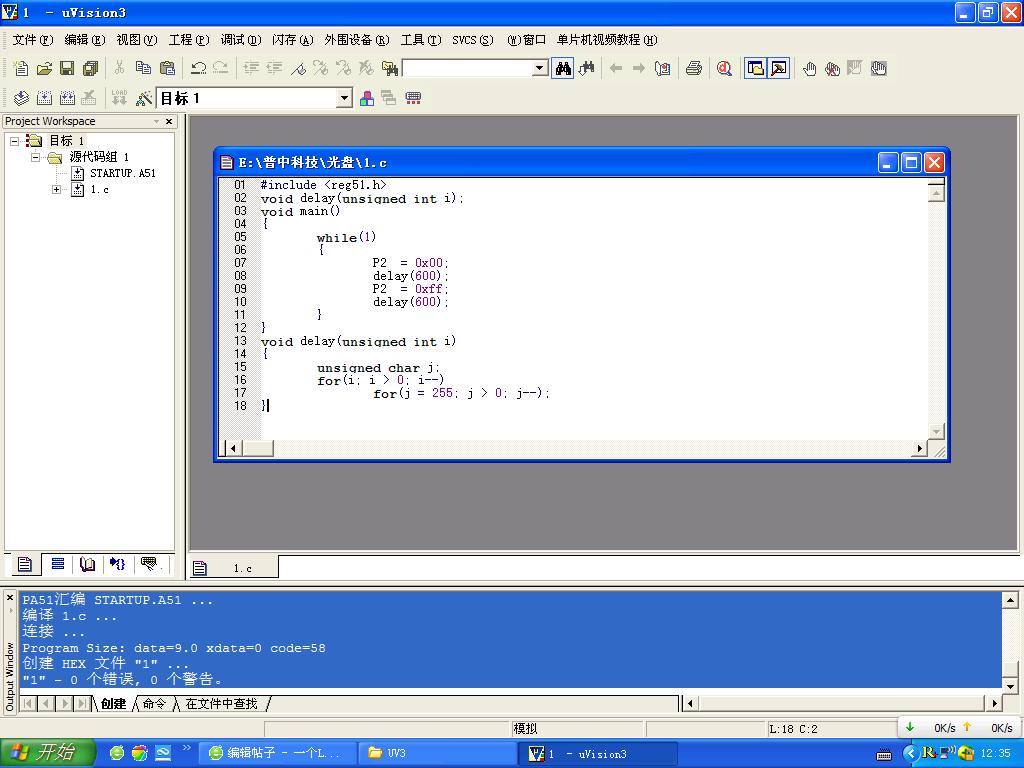Open Project Workspace panel dropdown arrow

pyautogui.click(x=156, y=121)
